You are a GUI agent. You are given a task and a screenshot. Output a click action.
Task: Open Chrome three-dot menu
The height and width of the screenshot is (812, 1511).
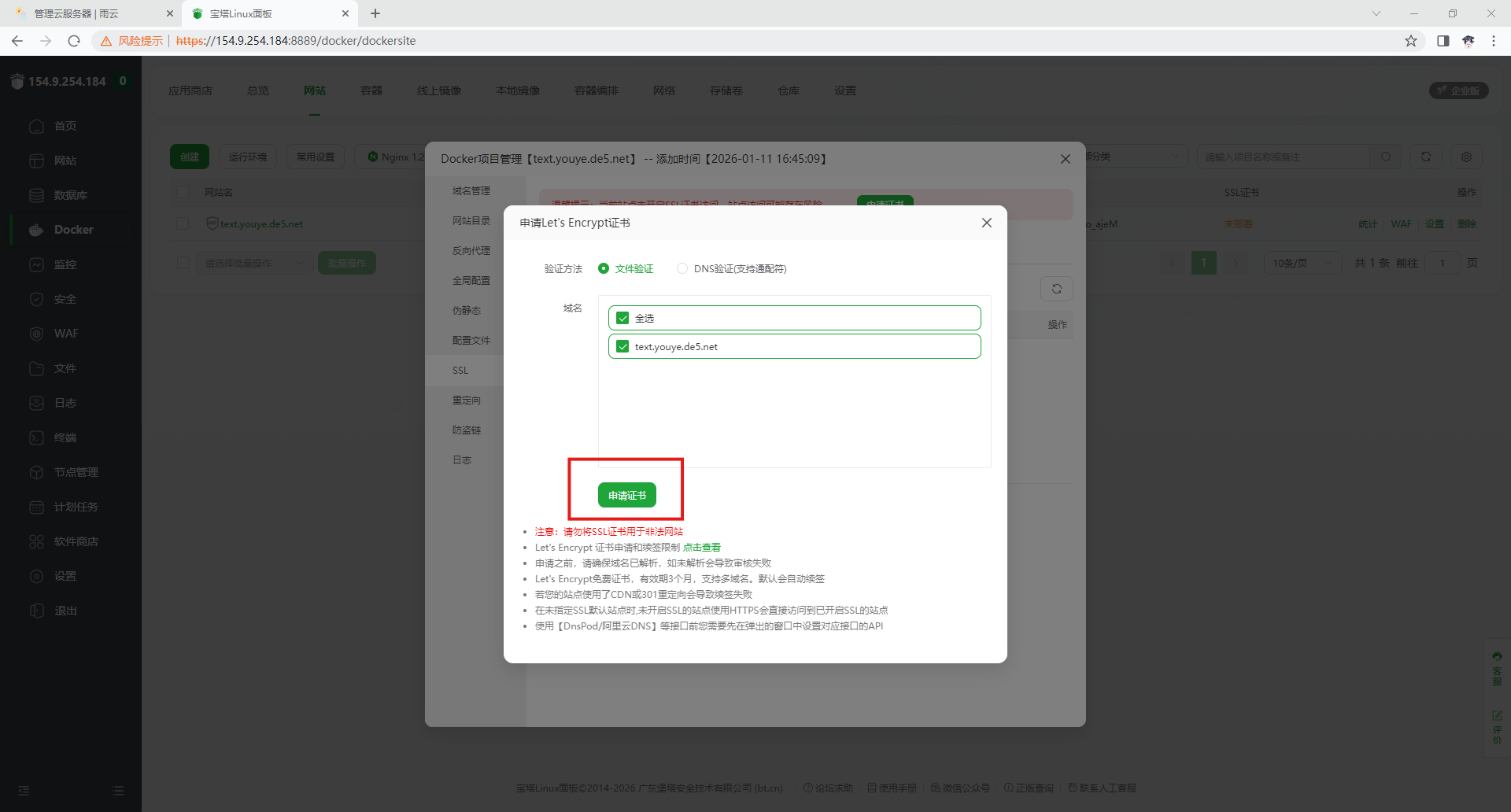[x=1493, y=41]
